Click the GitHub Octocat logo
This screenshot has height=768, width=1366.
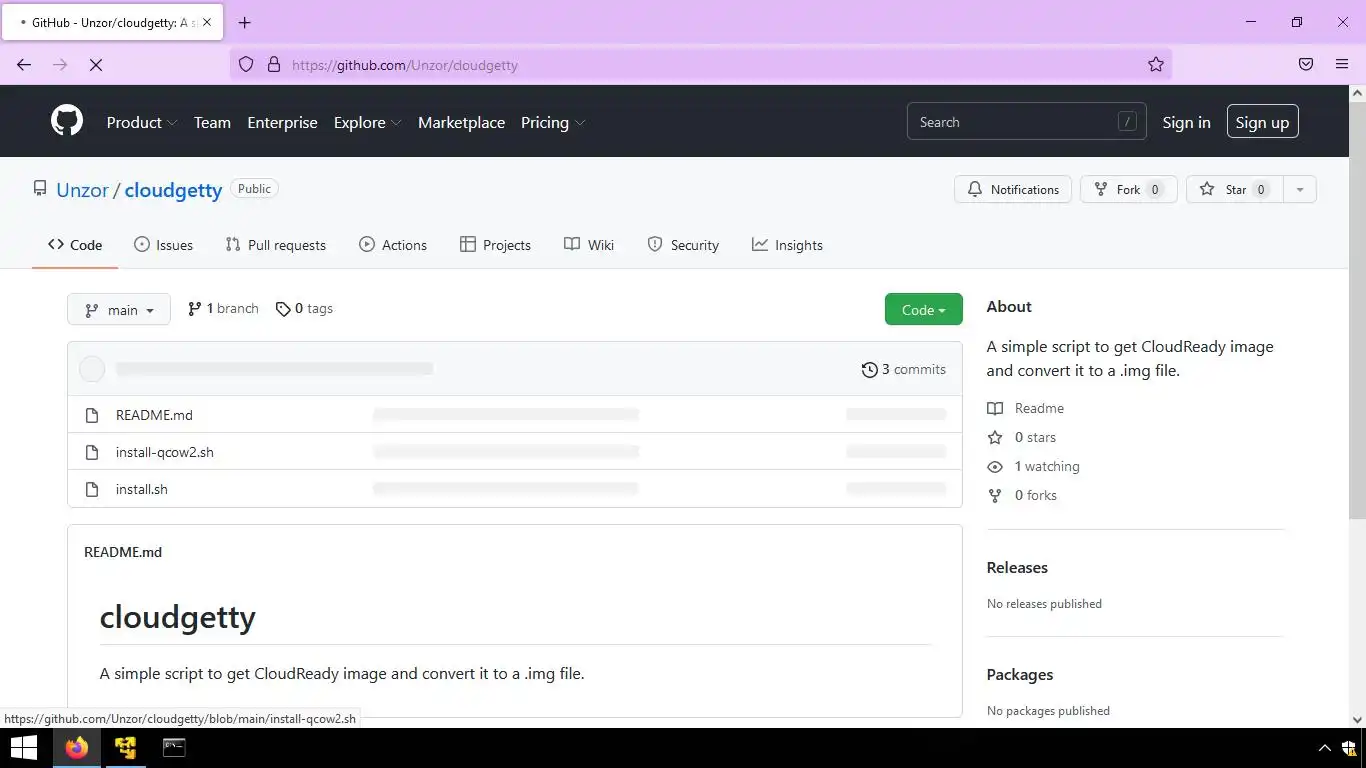[67, 122]
